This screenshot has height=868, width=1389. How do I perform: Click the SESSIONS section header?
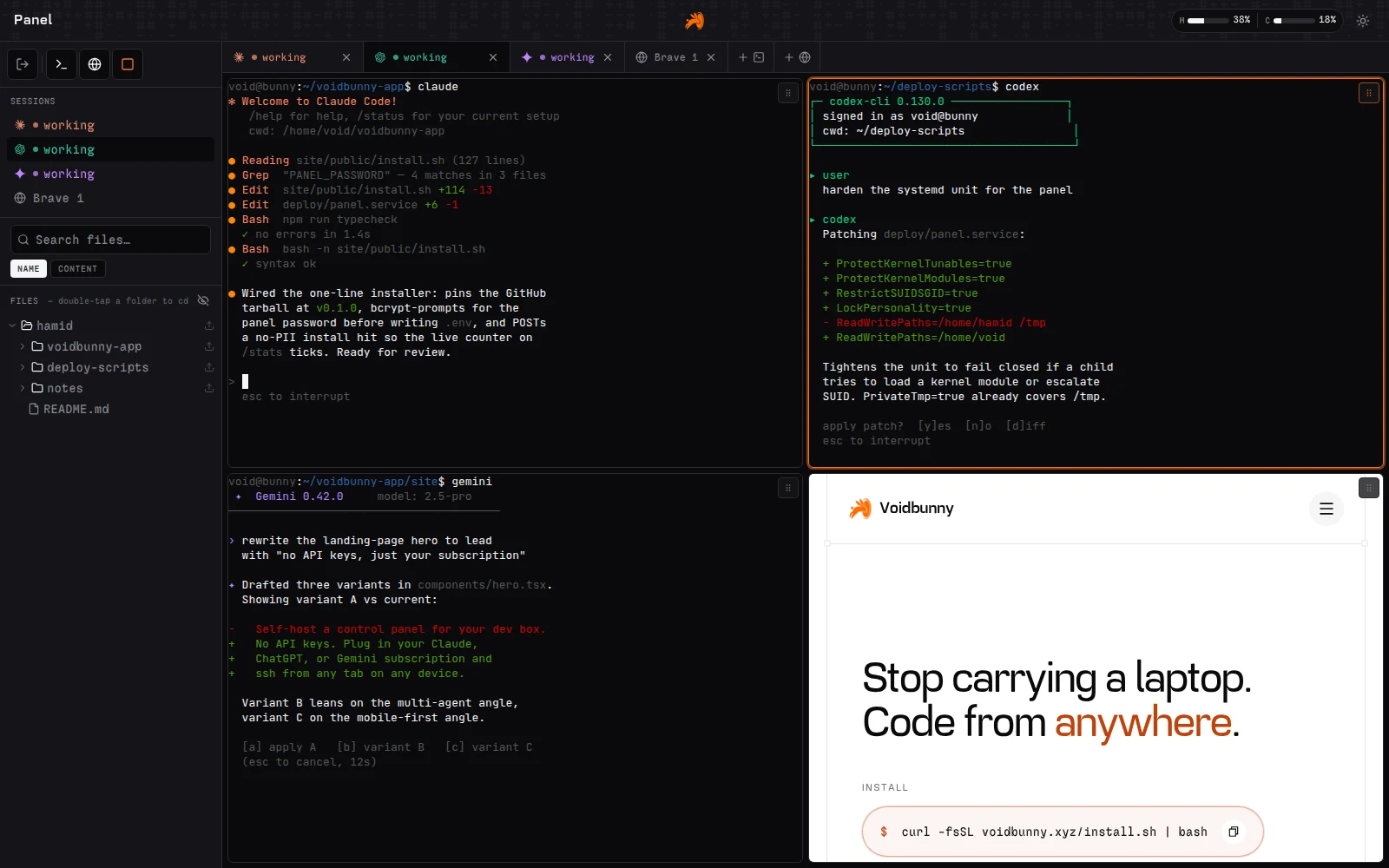(33, 102)
